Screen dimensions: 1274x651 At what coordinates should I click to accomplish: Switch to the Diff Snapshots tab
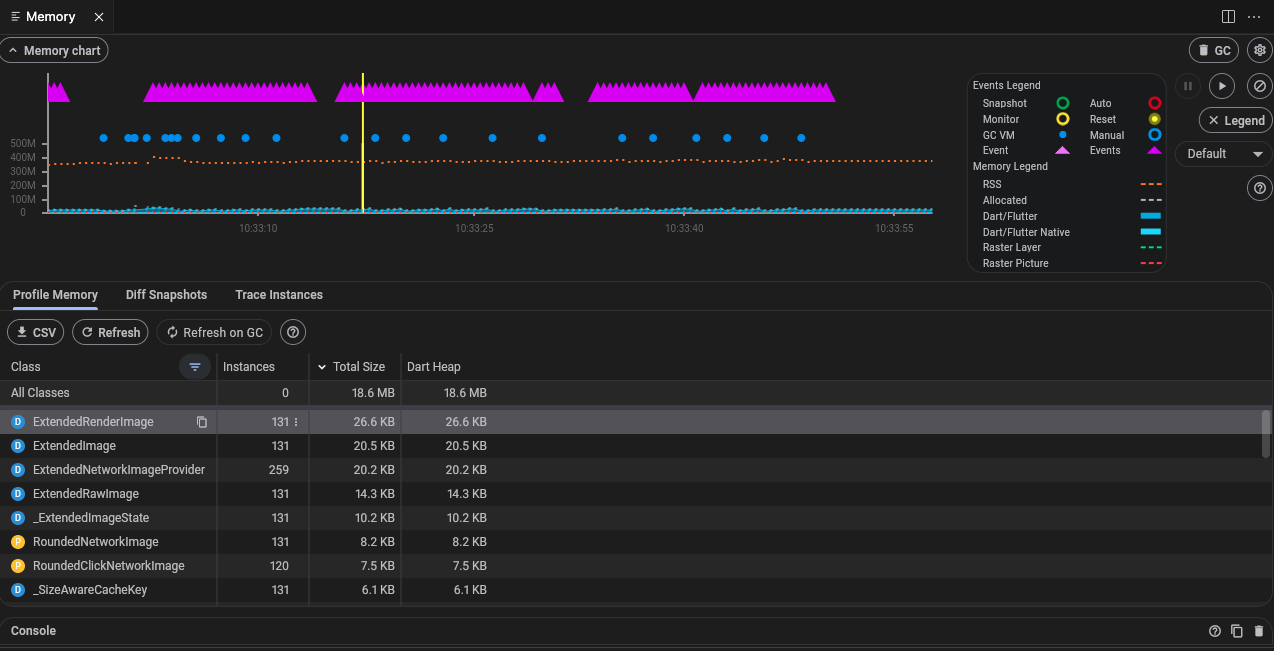click(166, 295)
